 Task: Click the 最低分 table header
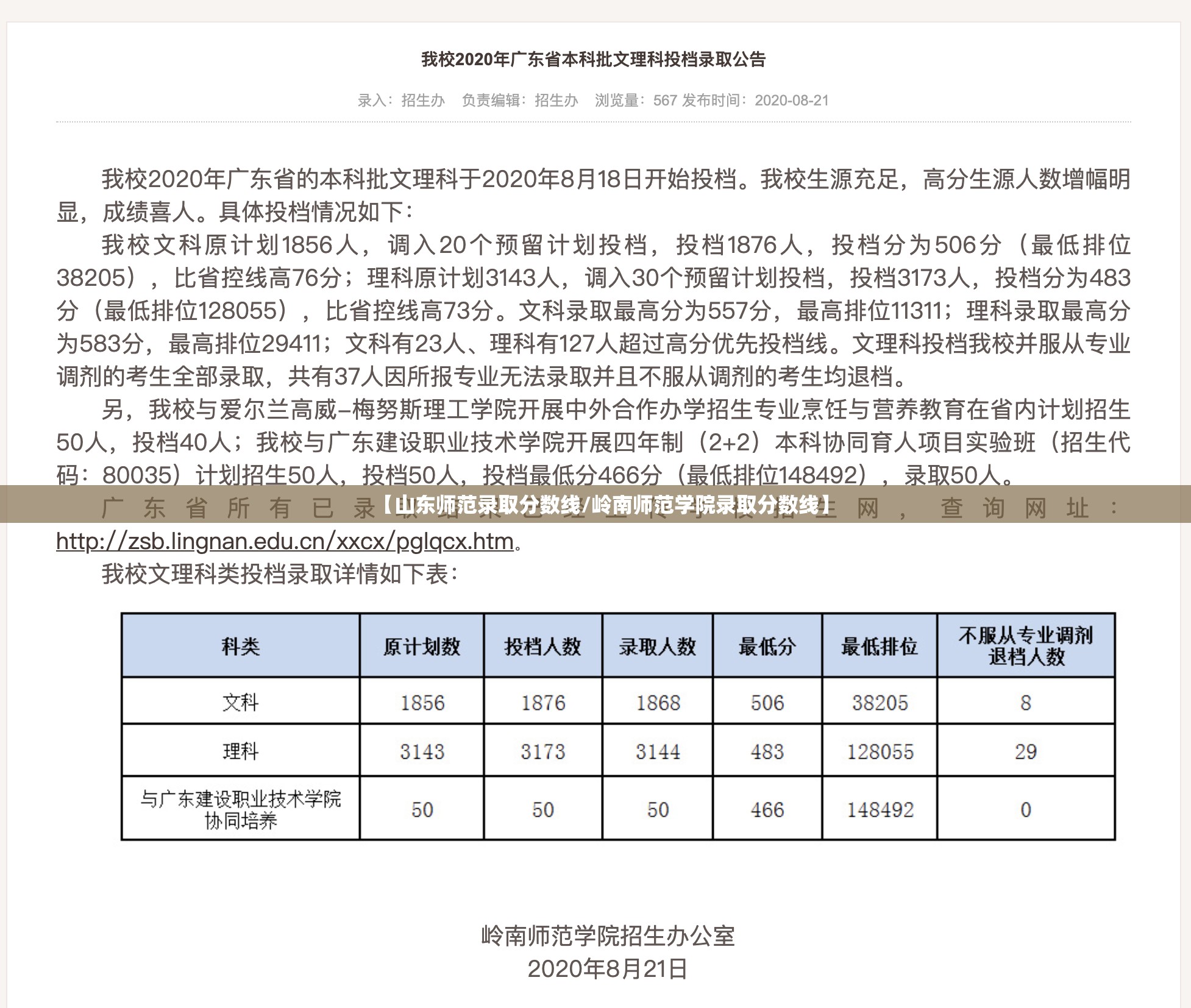pos(767,646)
